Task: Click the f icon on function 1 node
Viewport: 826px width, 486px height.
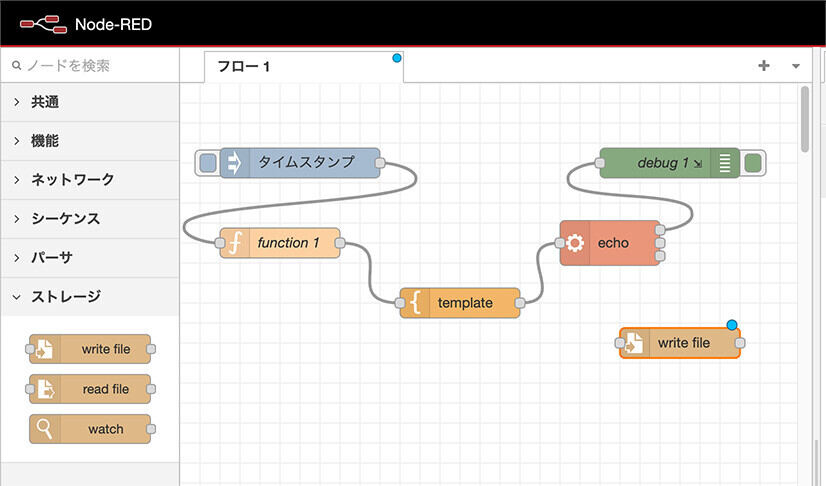Action: [x=235, y=243]
